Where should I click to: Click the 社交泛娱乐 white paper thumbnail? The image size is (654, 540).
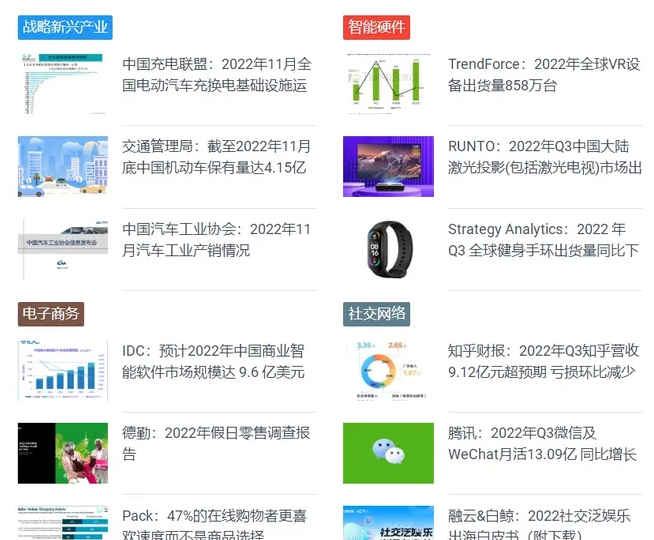tap(388, 523)
